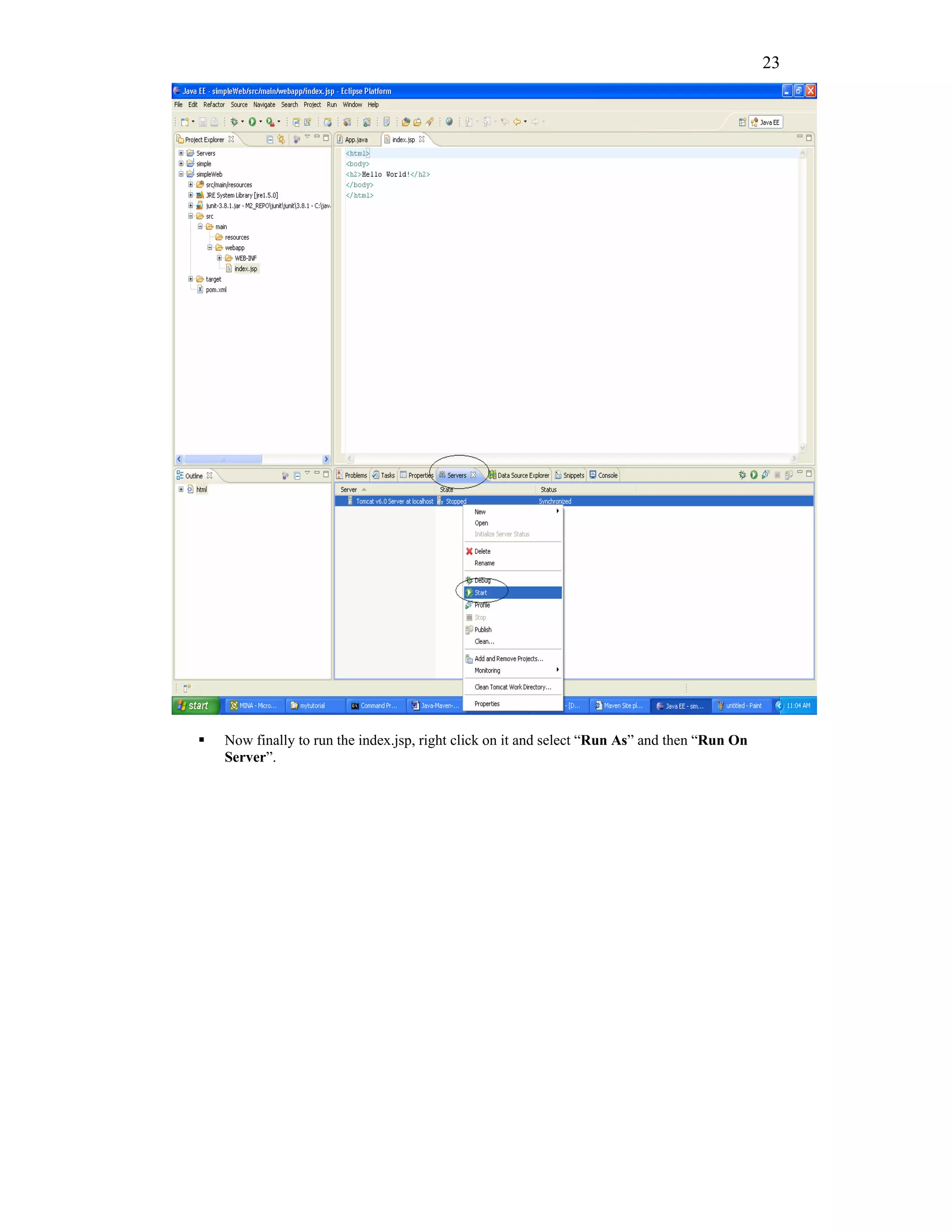Click the Save toolbar icon
952x1232 pixels.
[203, 122]
